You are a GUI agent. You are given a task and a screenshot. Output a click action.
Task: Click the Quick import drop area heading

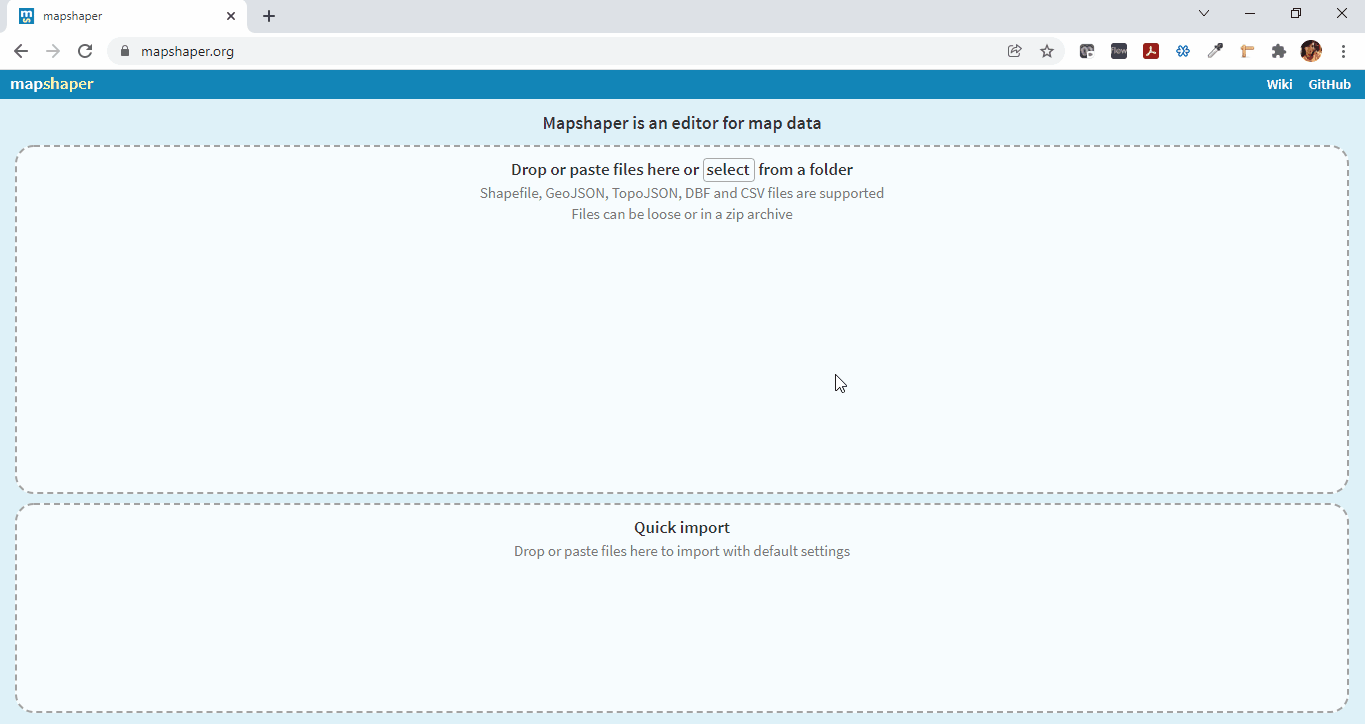(x=682, y=528)
